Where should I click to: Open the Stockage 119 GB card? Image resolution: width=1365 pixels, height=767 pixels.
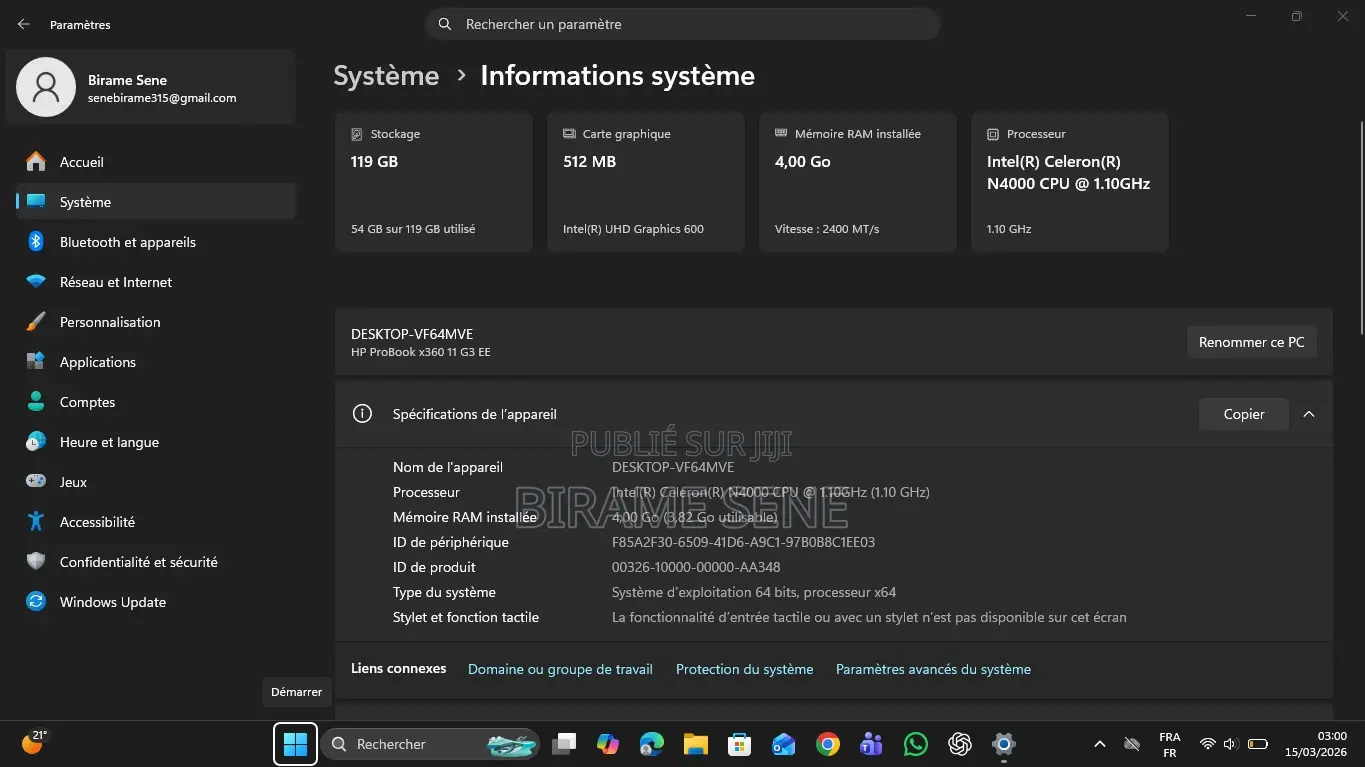coord(434,181)
